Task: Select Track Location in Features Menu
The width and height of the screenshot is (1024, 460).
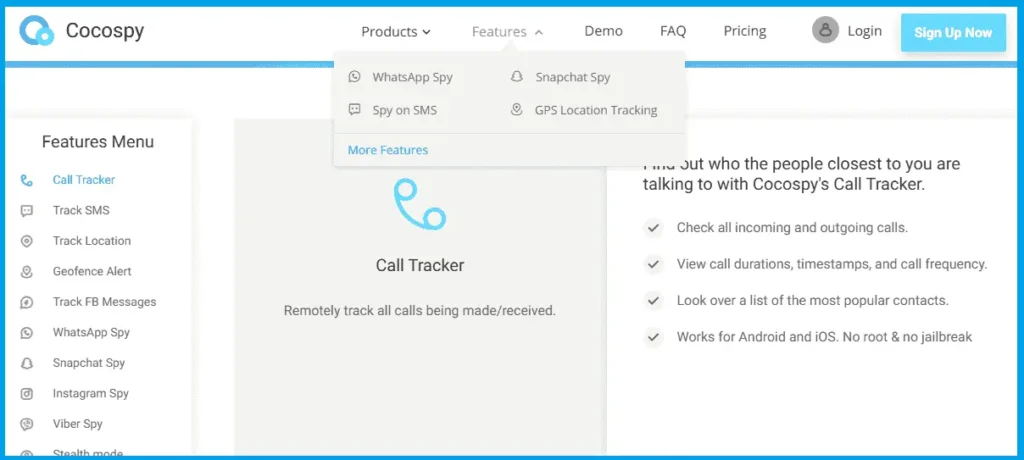Action: (92, 241)
